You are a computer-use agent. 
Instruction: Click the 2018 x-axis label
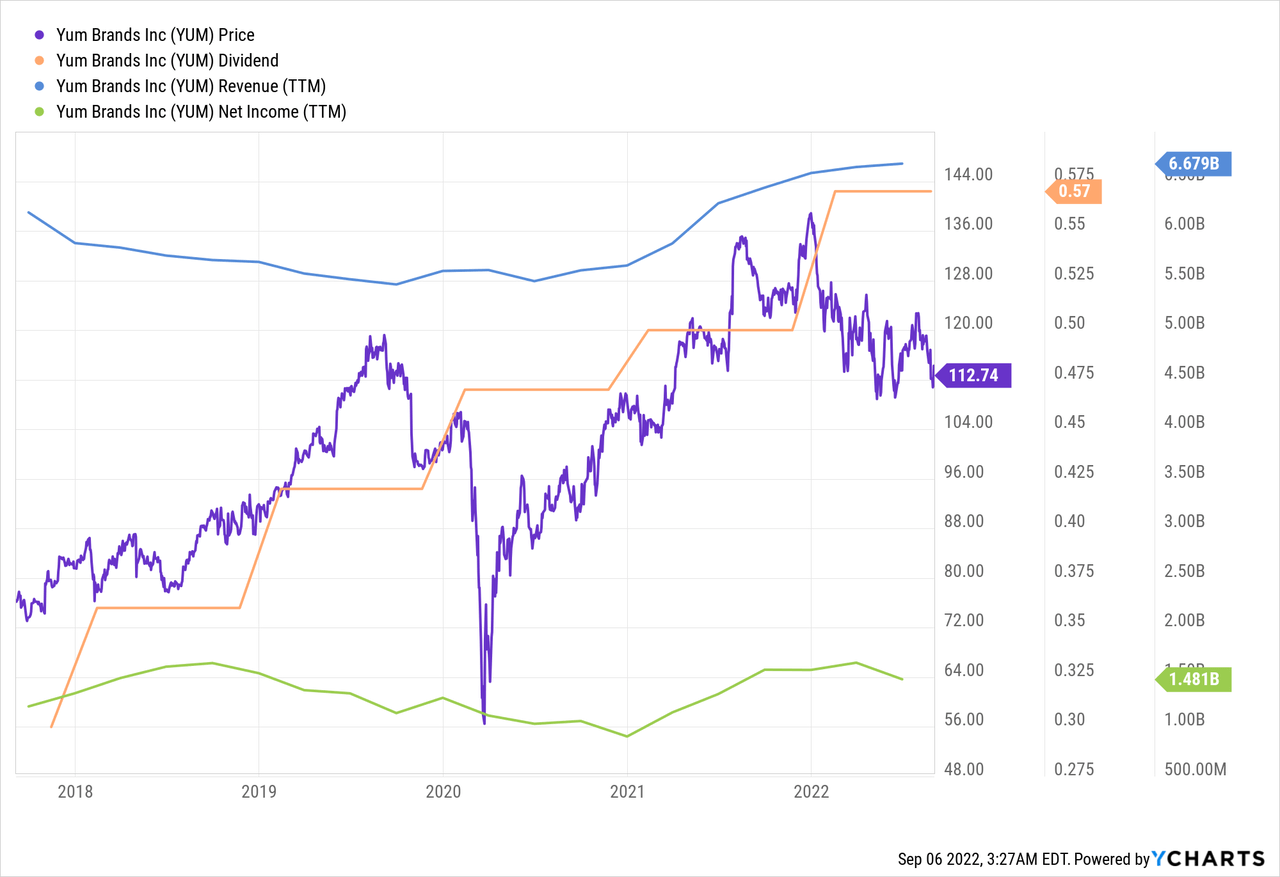pyautogui.click(x=75, y=793)
